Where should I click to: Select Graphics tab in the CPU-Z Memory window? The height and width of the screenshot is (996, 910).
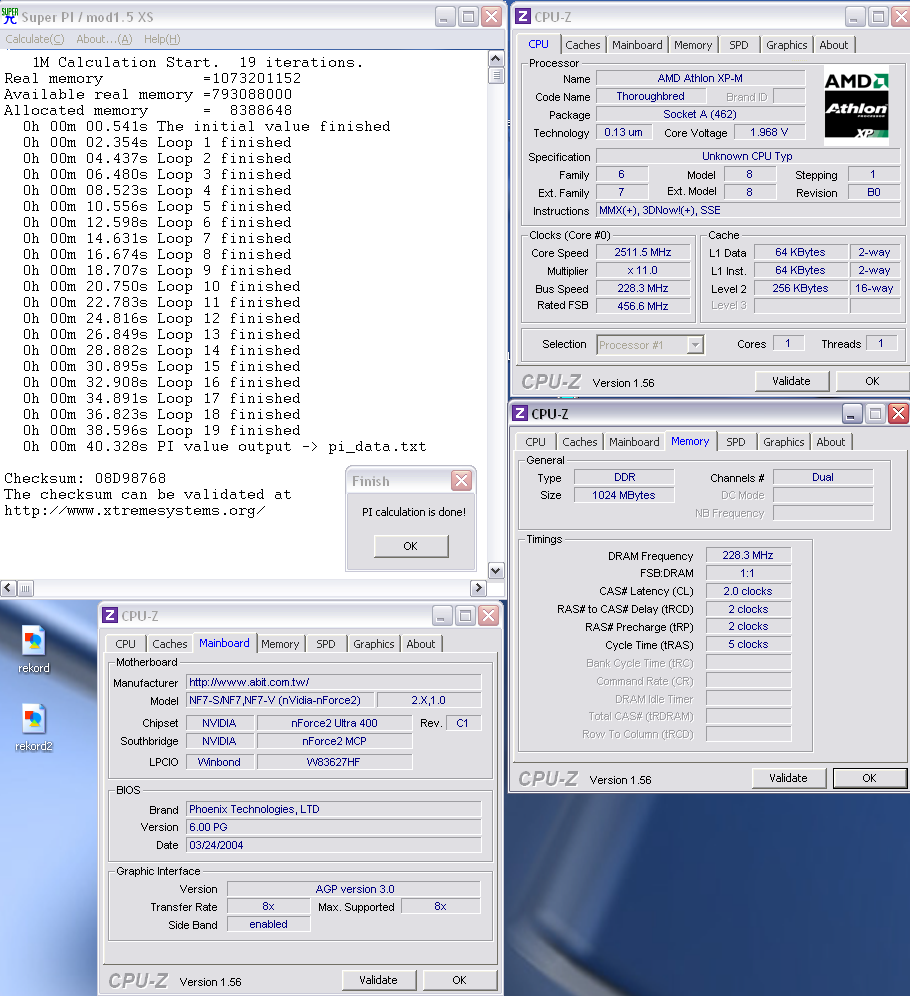click(783, 442)
